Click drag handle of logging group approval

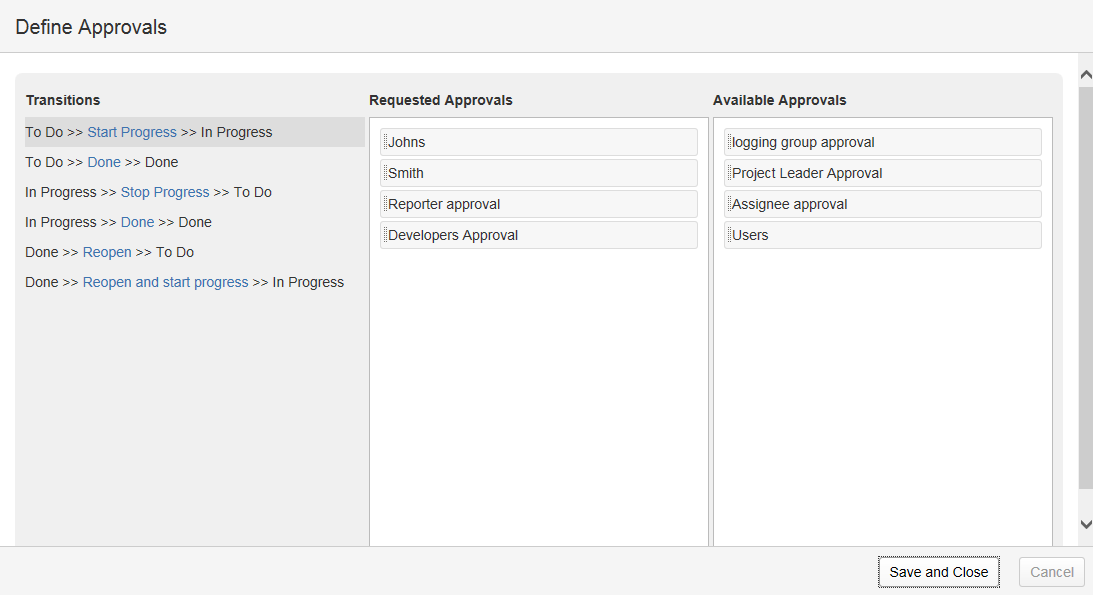coord(729,142)
